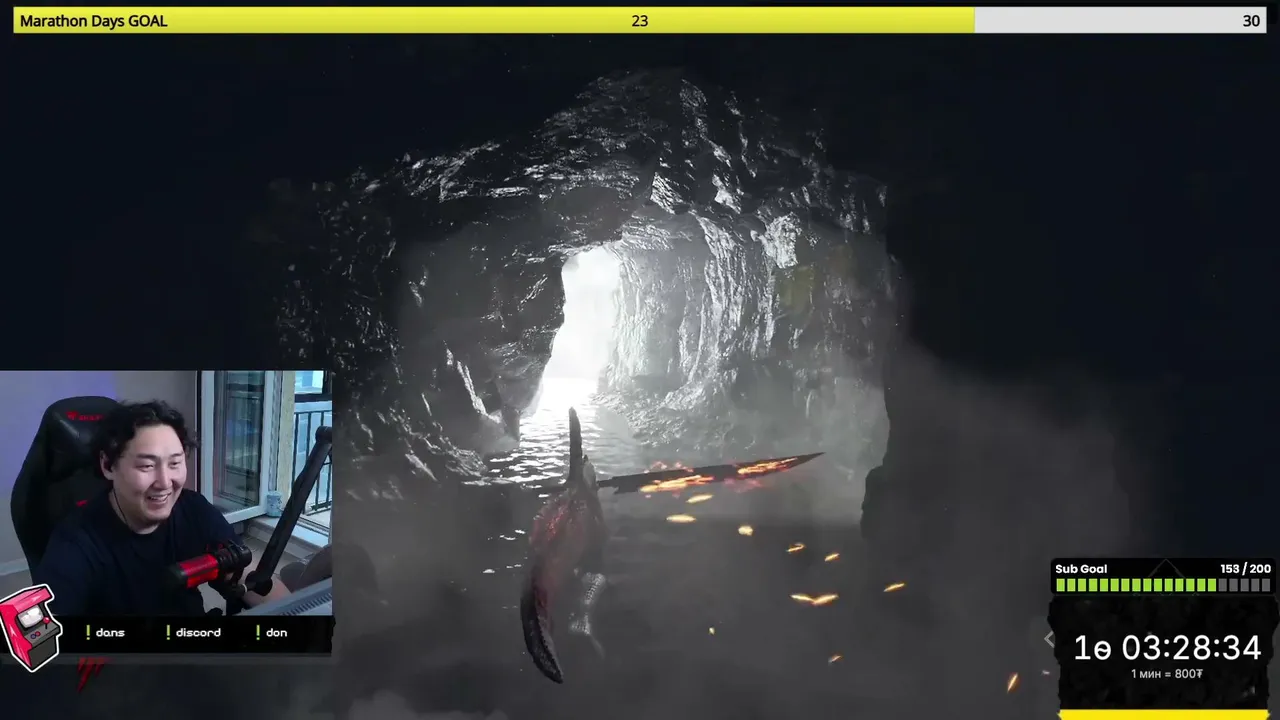The width and height of the screenshot is (1280, 720).
Task: Click the "Sub Goal" label
Action: 1081,569
